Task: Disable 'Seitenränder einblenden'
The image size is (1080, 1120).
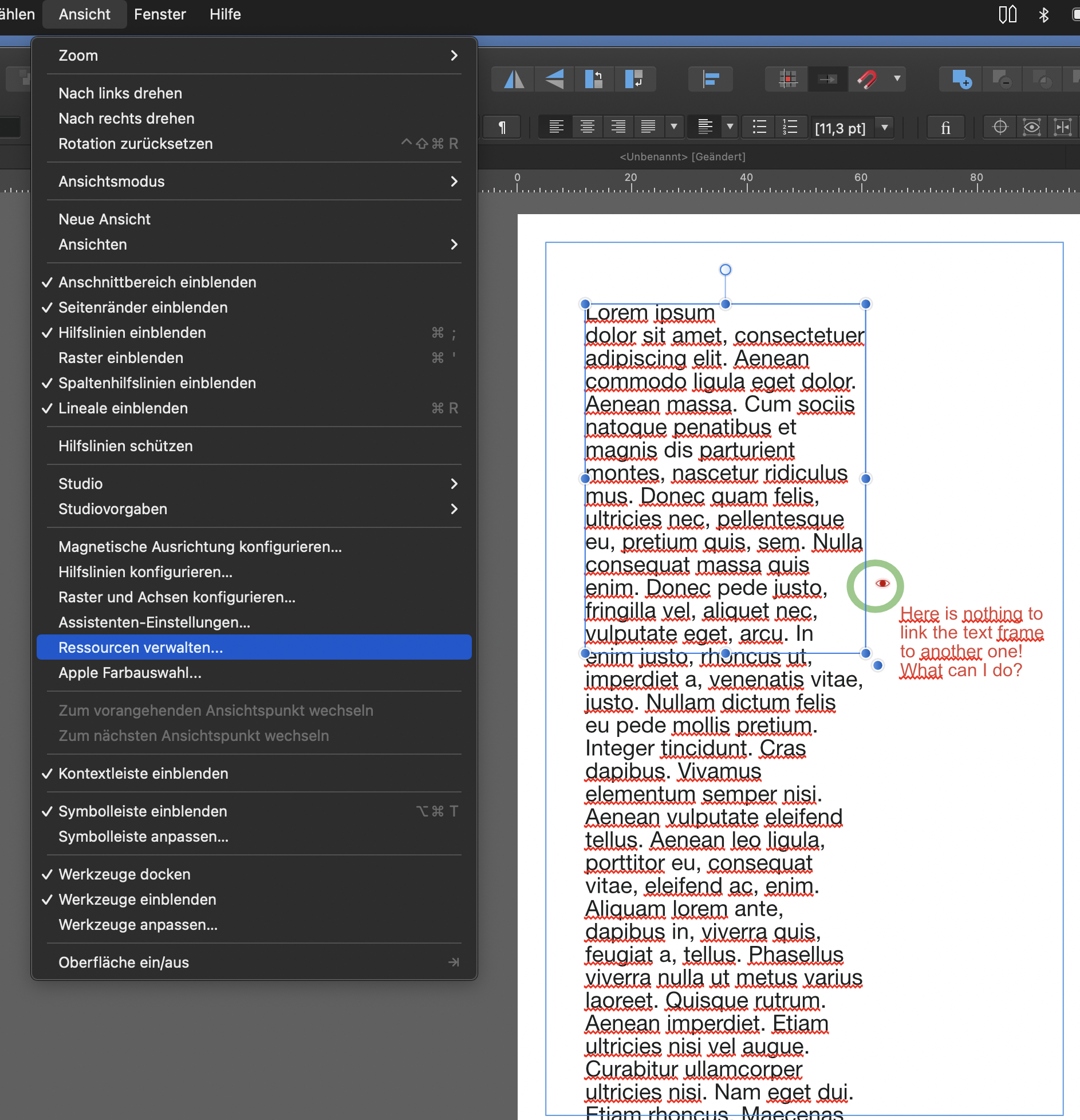Action: 143,307
